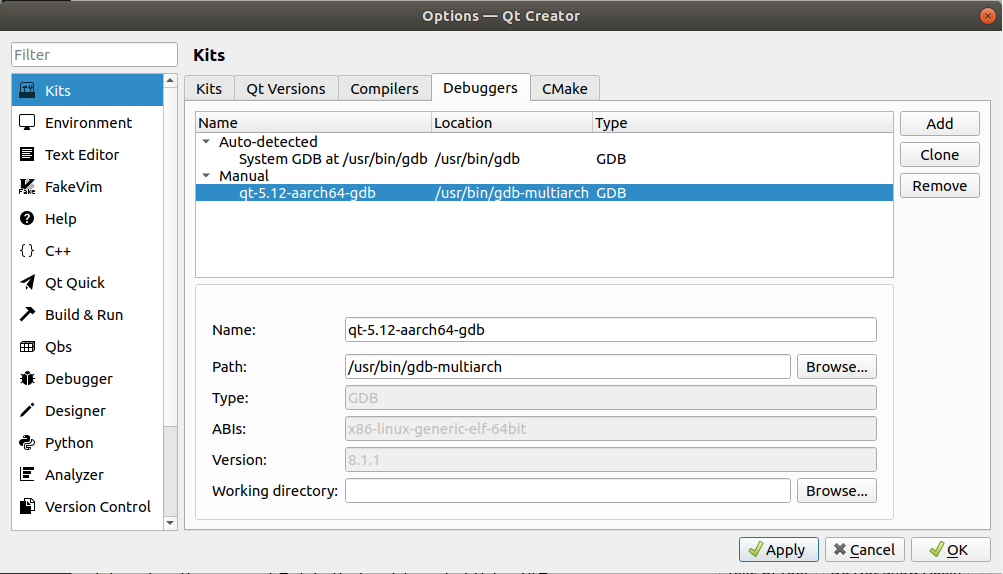Image resolution: width=1003 pixels, height=574 pixels.
Task: Open the CMake tab
Action: click(565, 89)
